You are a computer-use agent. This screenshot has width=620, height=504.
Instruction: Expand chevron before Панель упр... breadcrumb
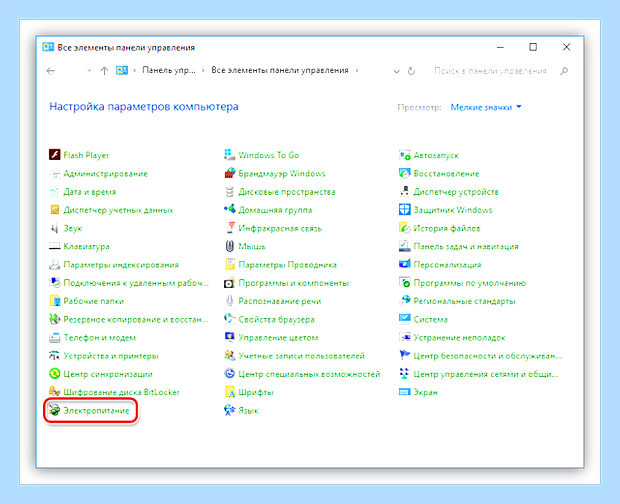pyautogui.click(x=134, y=70)
